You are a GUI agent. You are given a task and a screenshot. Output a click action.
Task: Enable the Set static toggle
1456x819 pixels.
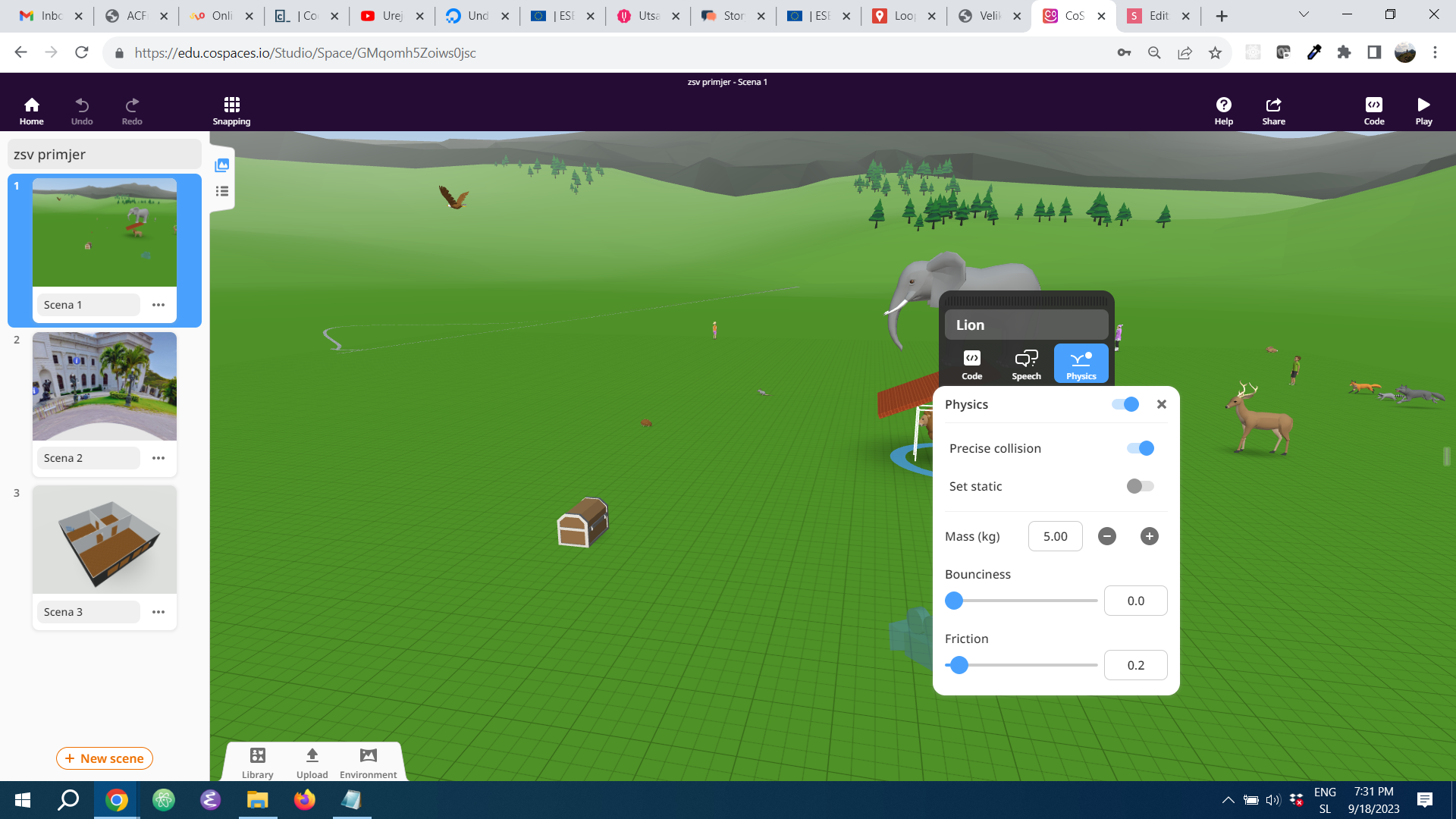tap(1140, 486)
